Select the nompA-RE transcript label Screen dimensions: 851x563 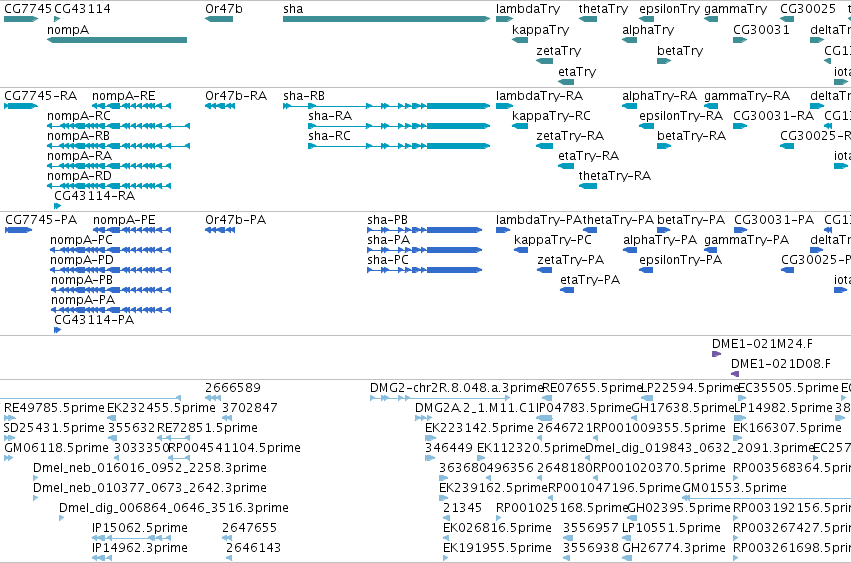(x=123, y=96)
